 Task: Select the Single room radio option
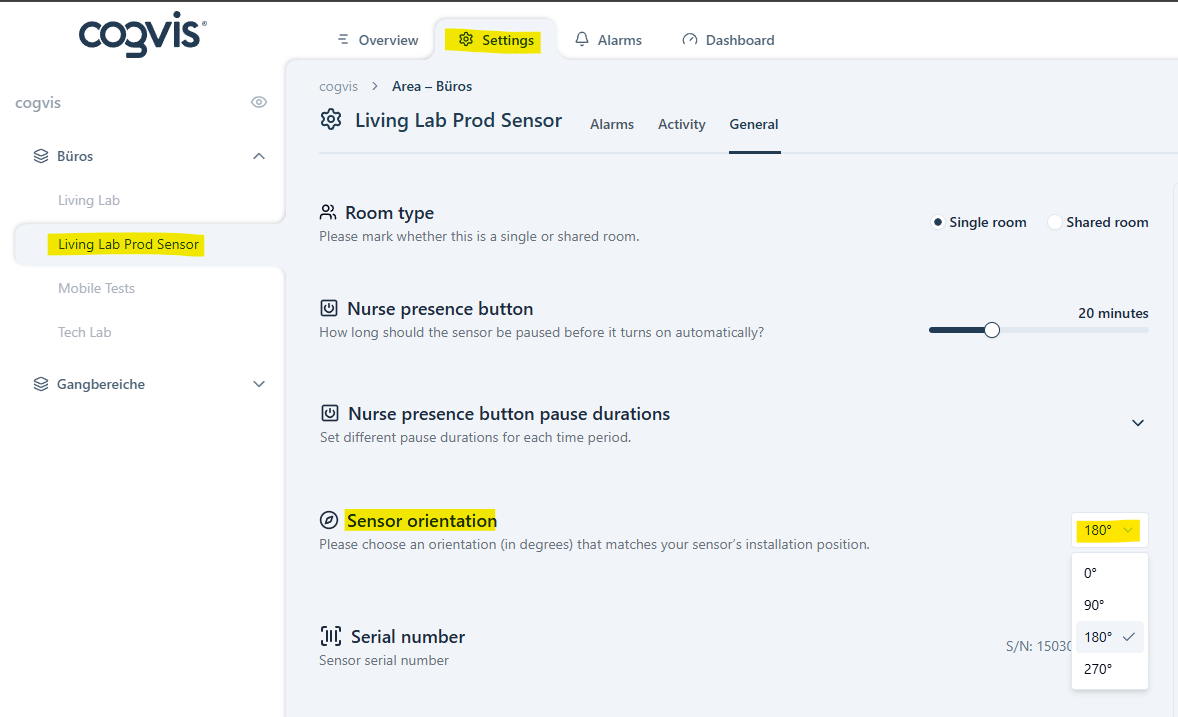pos(938,222)
